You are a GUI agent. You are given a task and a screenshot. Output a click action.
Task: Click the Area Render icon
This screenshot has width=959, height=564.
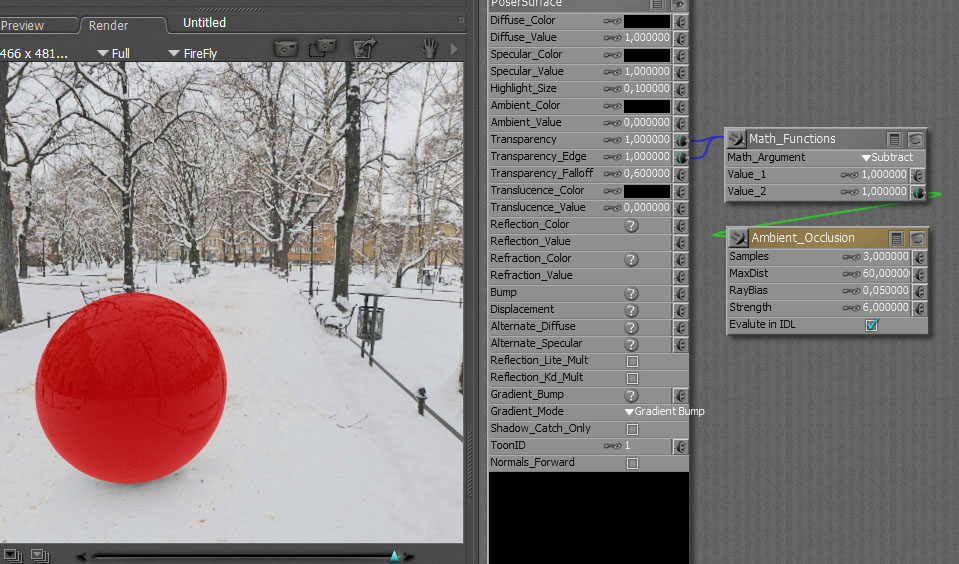pyautogui.click(x=322, y=48)
